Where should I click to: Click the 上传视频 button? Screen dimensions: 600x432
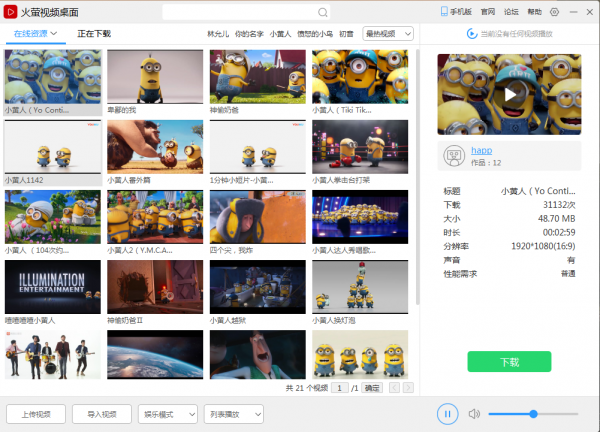[x=36, y=414]
